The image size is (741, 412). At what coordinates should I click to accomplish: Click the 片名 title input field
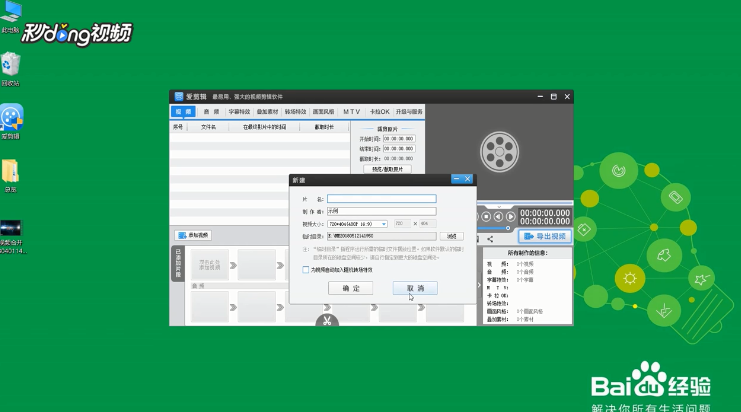pyautogui.click(x=382, y=199)
